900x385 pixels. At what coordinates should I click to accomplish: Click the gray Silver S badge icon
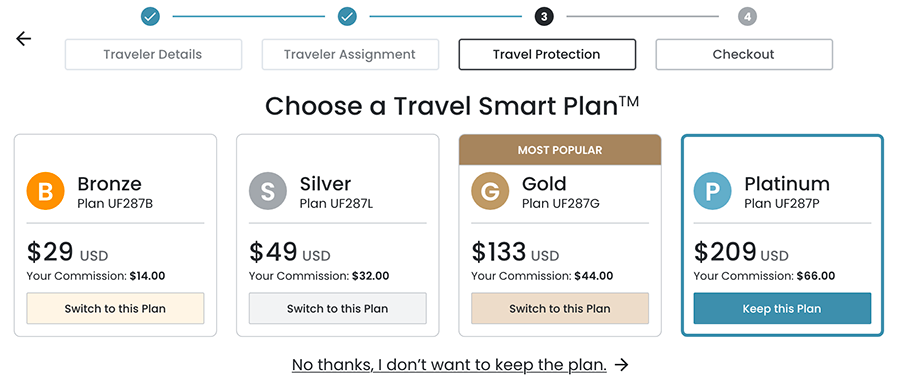(x=267, y=191)
